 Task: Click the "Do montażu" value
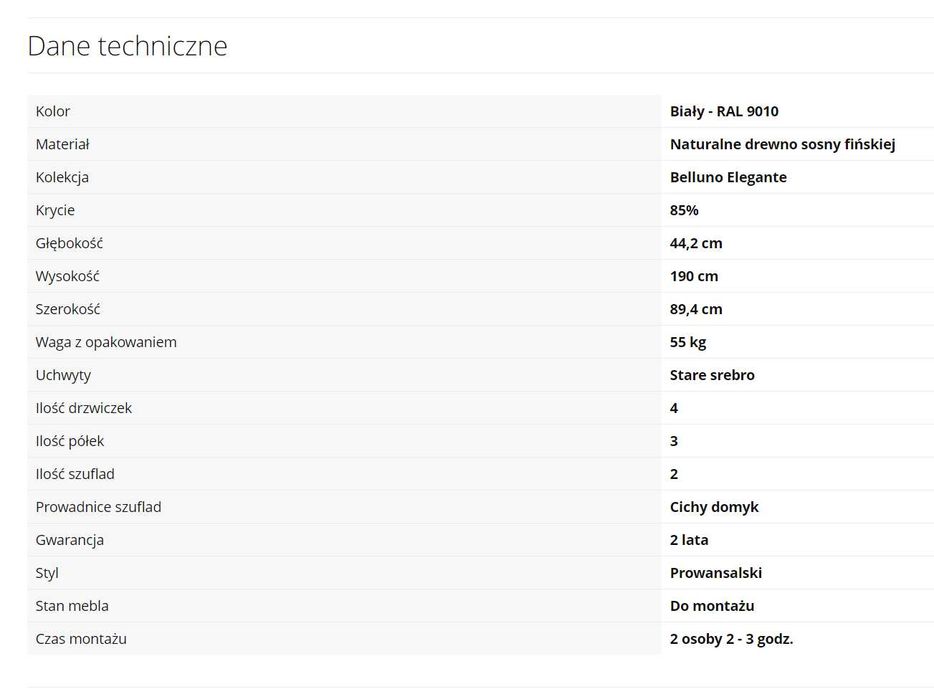click(712, 606)
